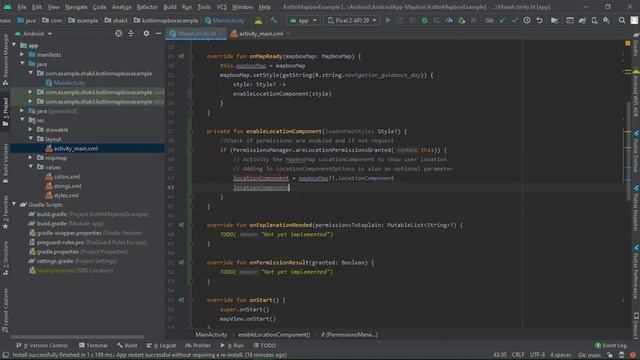The width and height of the screenshot is (640, 360).
Task: Hide the Project panel with minus icon
Action: point(158,33)
